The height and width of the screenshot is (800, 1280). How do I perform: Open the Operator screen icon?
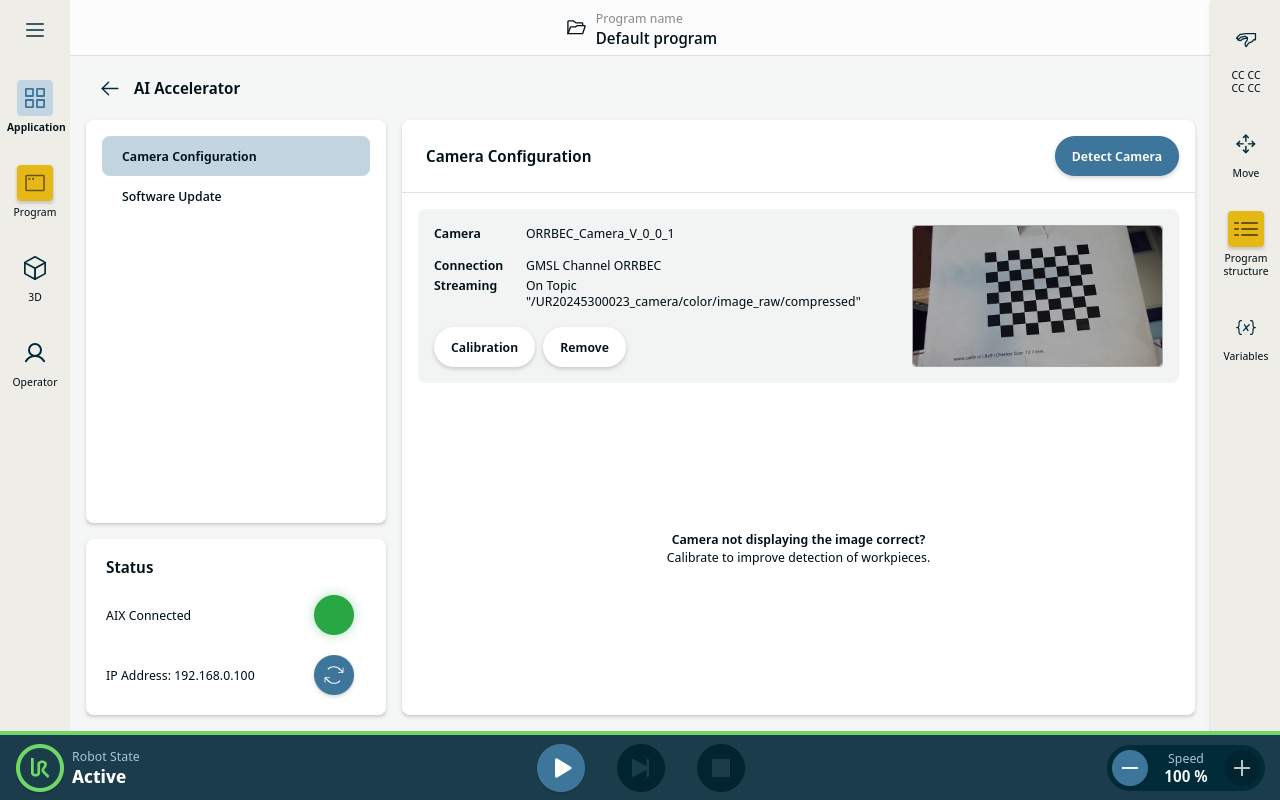[x=35, y=353]
